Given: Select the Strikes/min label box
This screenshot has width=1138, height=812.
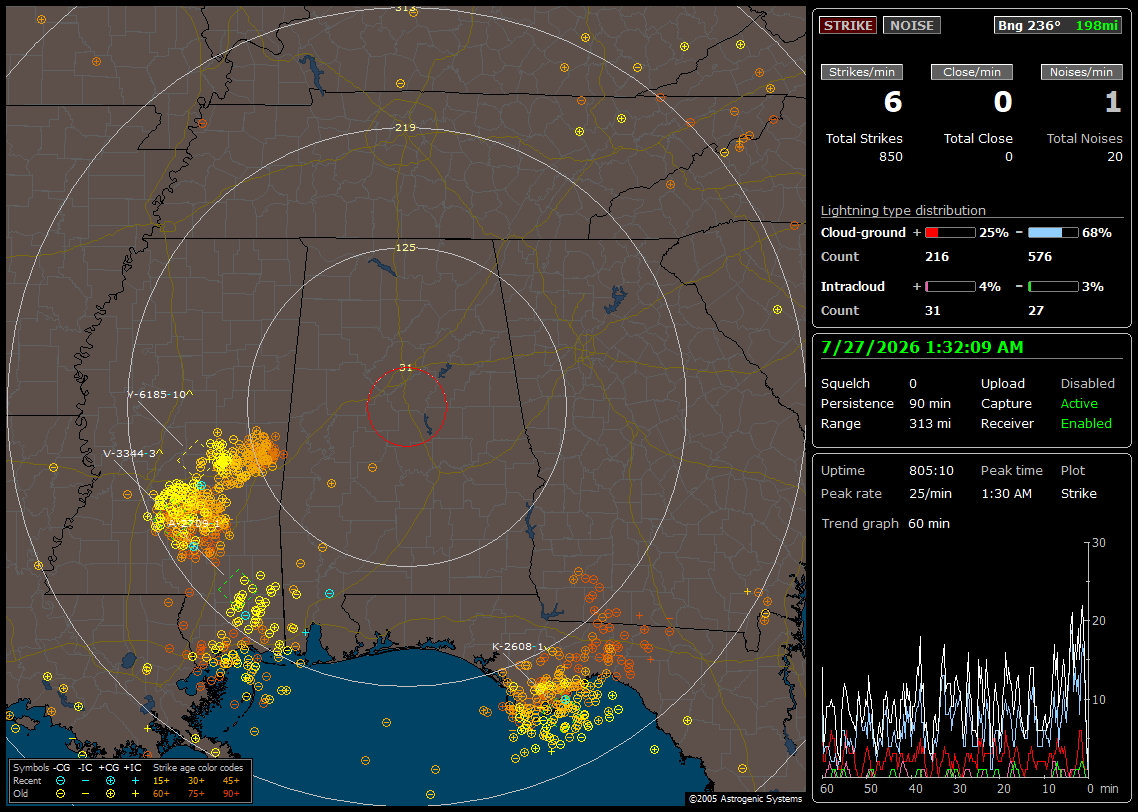Looking at the screenshot, I should click(x=861, y=72).
